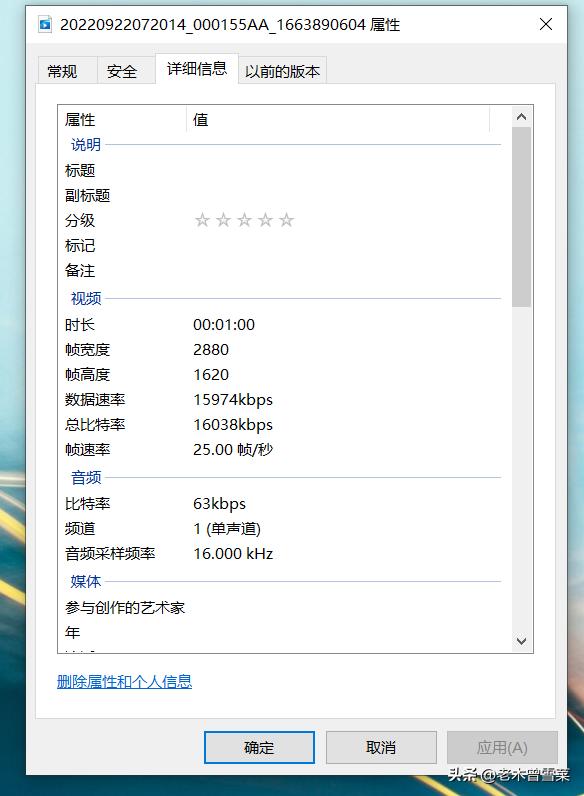The image size is (584, 796).
Task: Click the disabled 应用(A) button
Action: click(502, 747)
